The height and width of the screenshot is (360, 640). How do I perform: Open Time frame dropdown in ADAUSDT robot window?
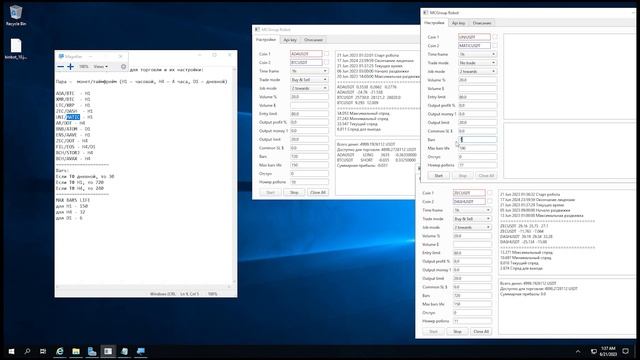point(309,71)
